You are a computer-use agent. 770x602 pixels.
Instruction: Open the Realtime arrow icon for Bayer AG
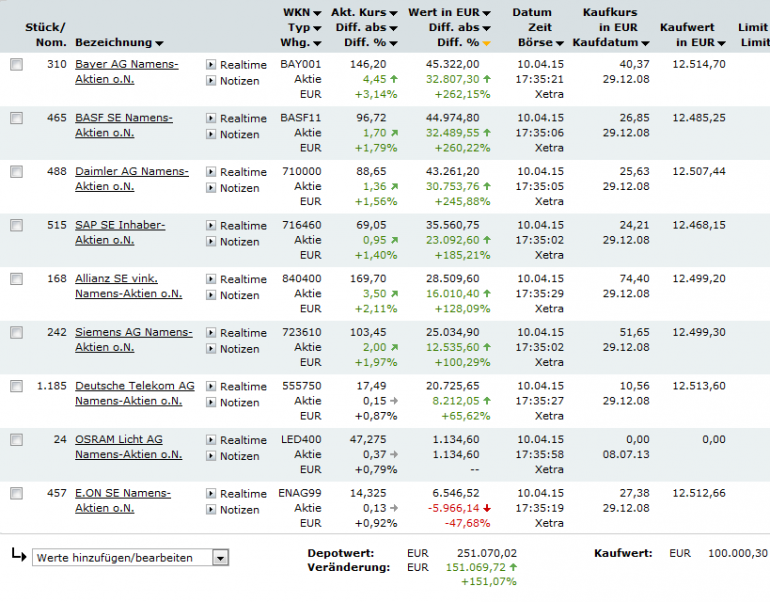pyautogui.click(x=211, y=64)
